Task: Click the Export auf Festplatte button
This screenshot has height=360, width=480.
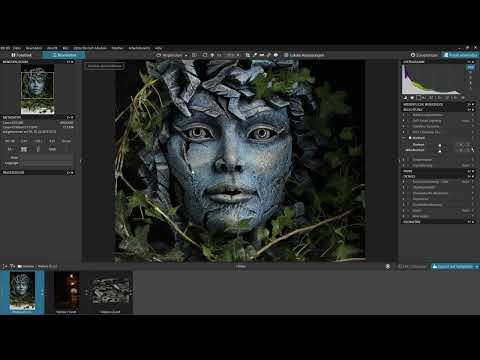Action: pyautogui.click(x=453, y=266)
